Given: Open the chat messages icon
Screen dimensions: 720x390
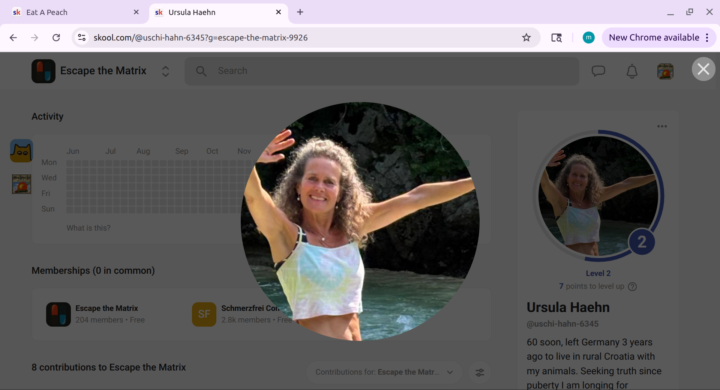Looking at the screenshot, I should [598, 71].
